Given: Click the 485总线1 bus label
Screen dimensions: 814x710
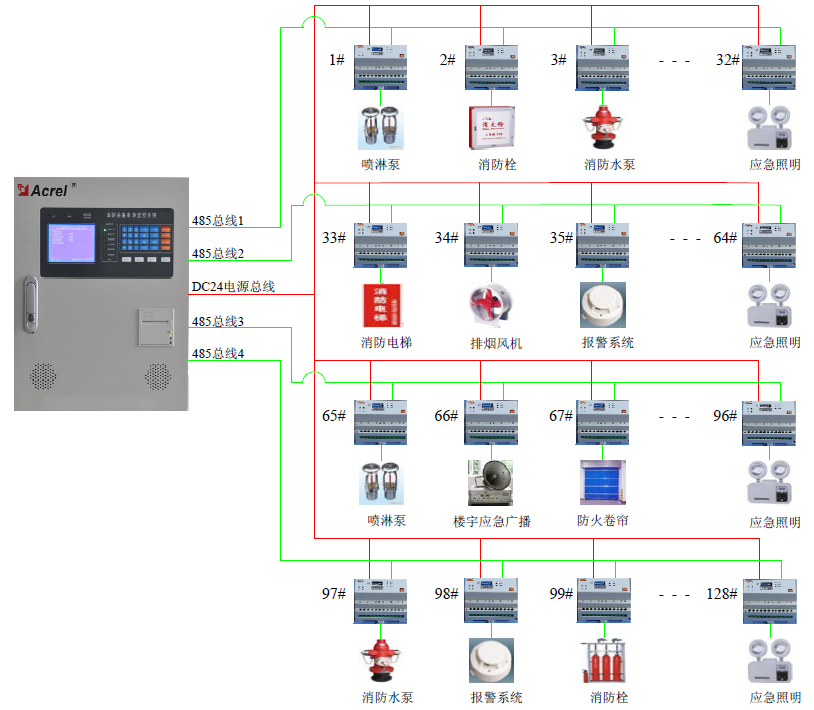Looking at the screenshot, I should [218, 220].
